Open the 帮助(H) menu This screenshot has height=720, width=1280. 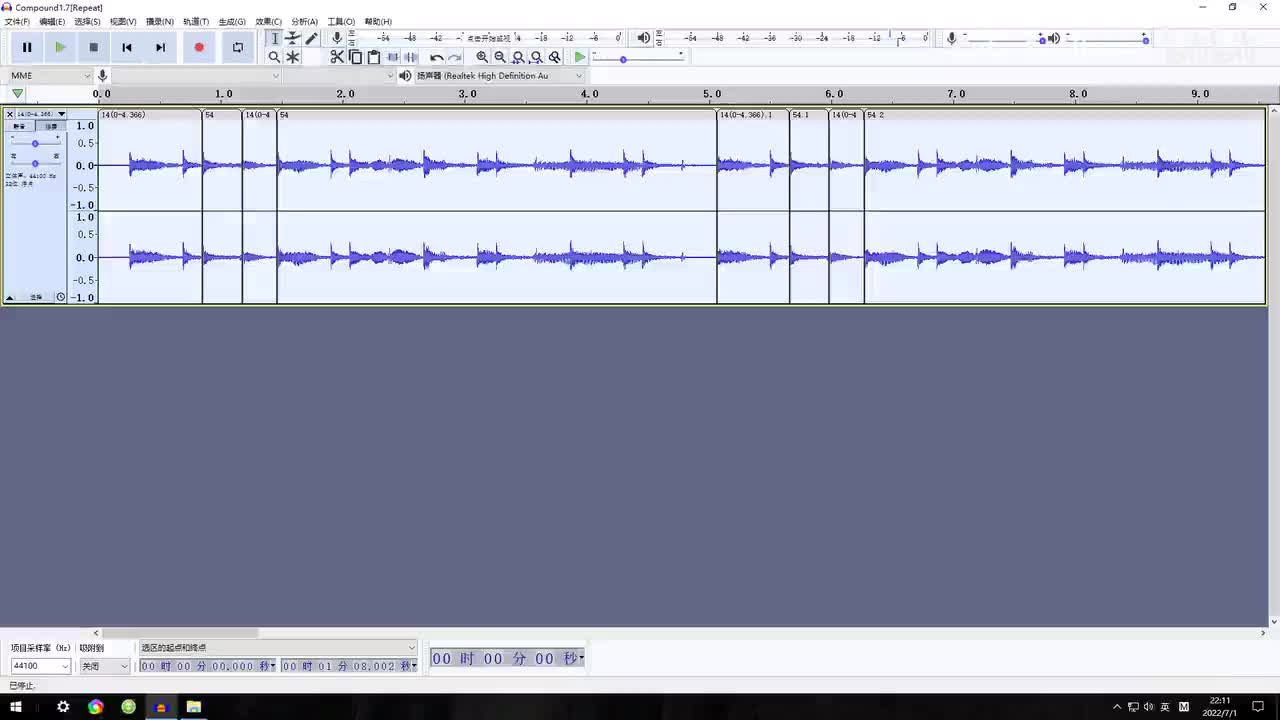(x=378, y=21)
